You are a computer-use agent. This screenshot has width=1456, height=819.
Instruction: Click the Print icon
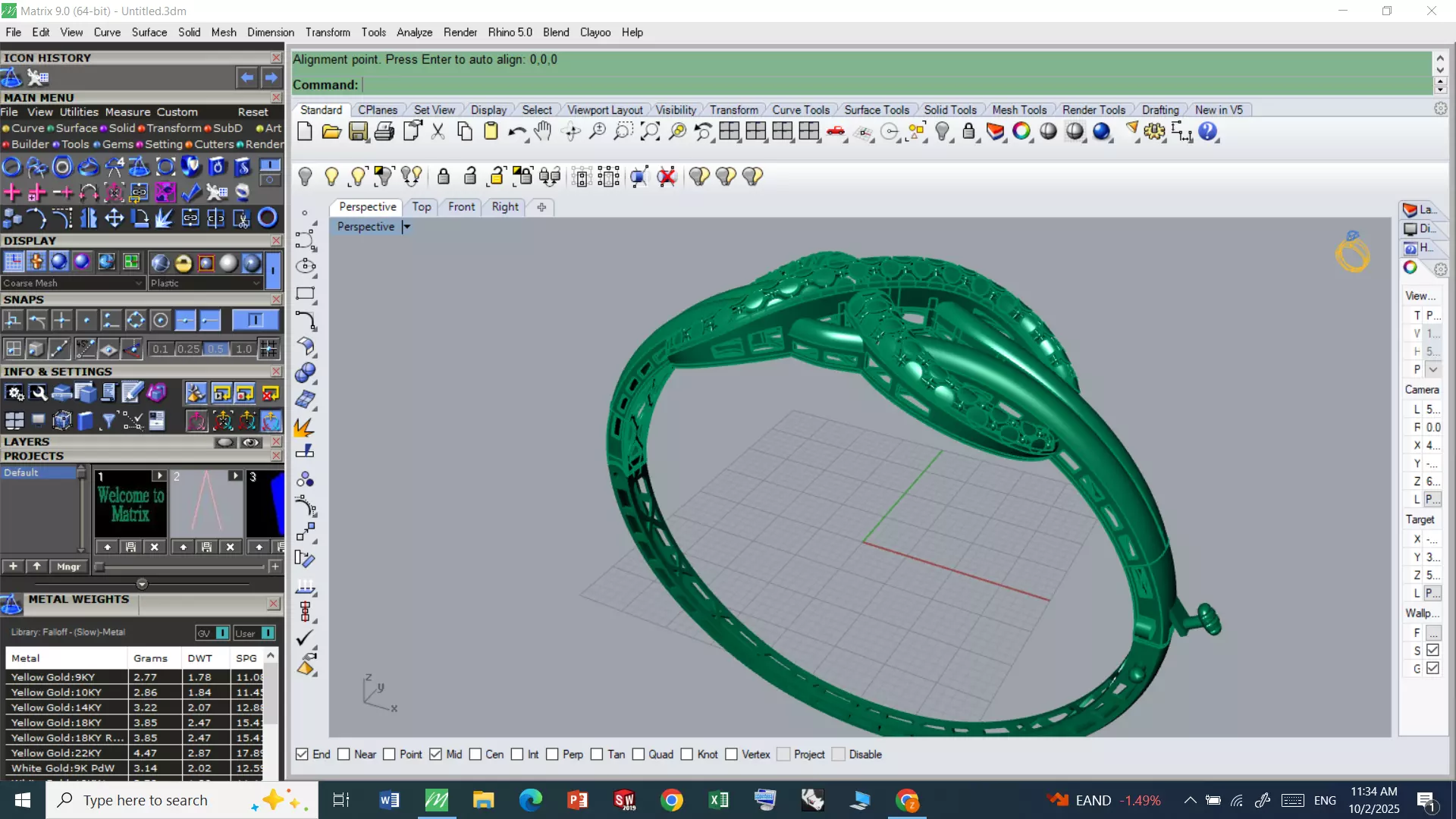(384, 132)
